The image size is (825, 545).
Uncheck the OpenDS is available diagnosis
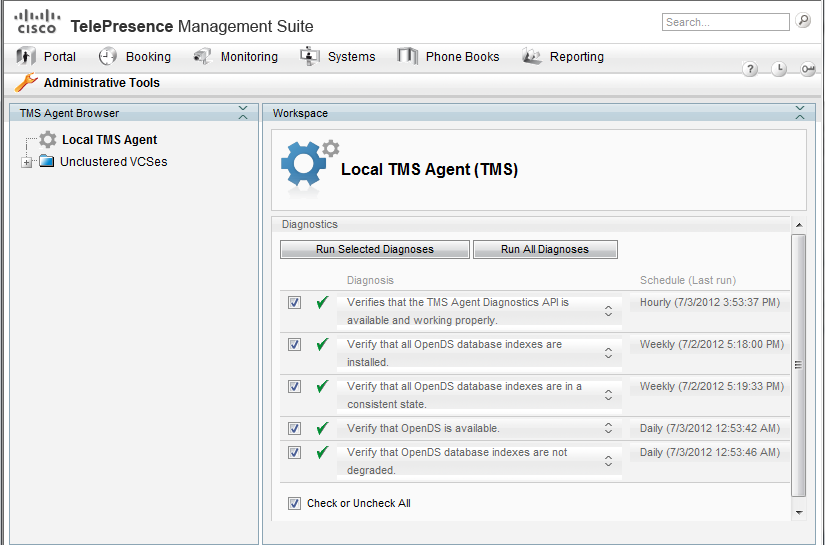coord(295,428)
